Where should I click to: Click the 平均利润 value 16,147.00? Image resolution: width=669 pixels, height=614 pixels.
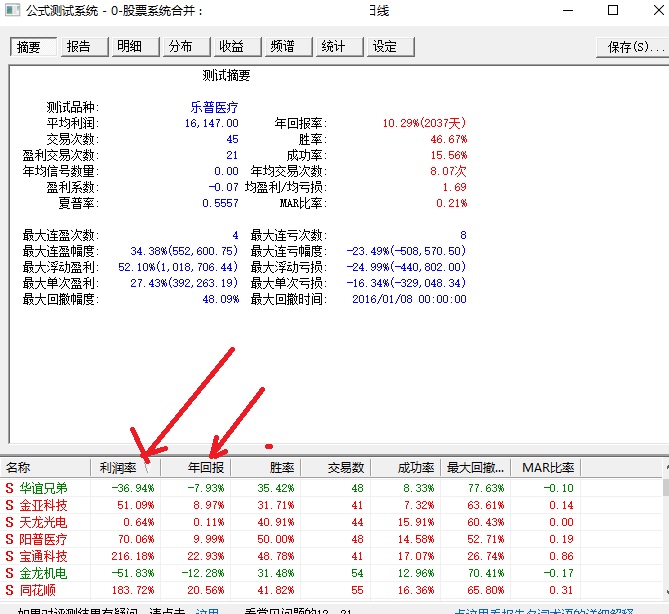tap(212, 123)
